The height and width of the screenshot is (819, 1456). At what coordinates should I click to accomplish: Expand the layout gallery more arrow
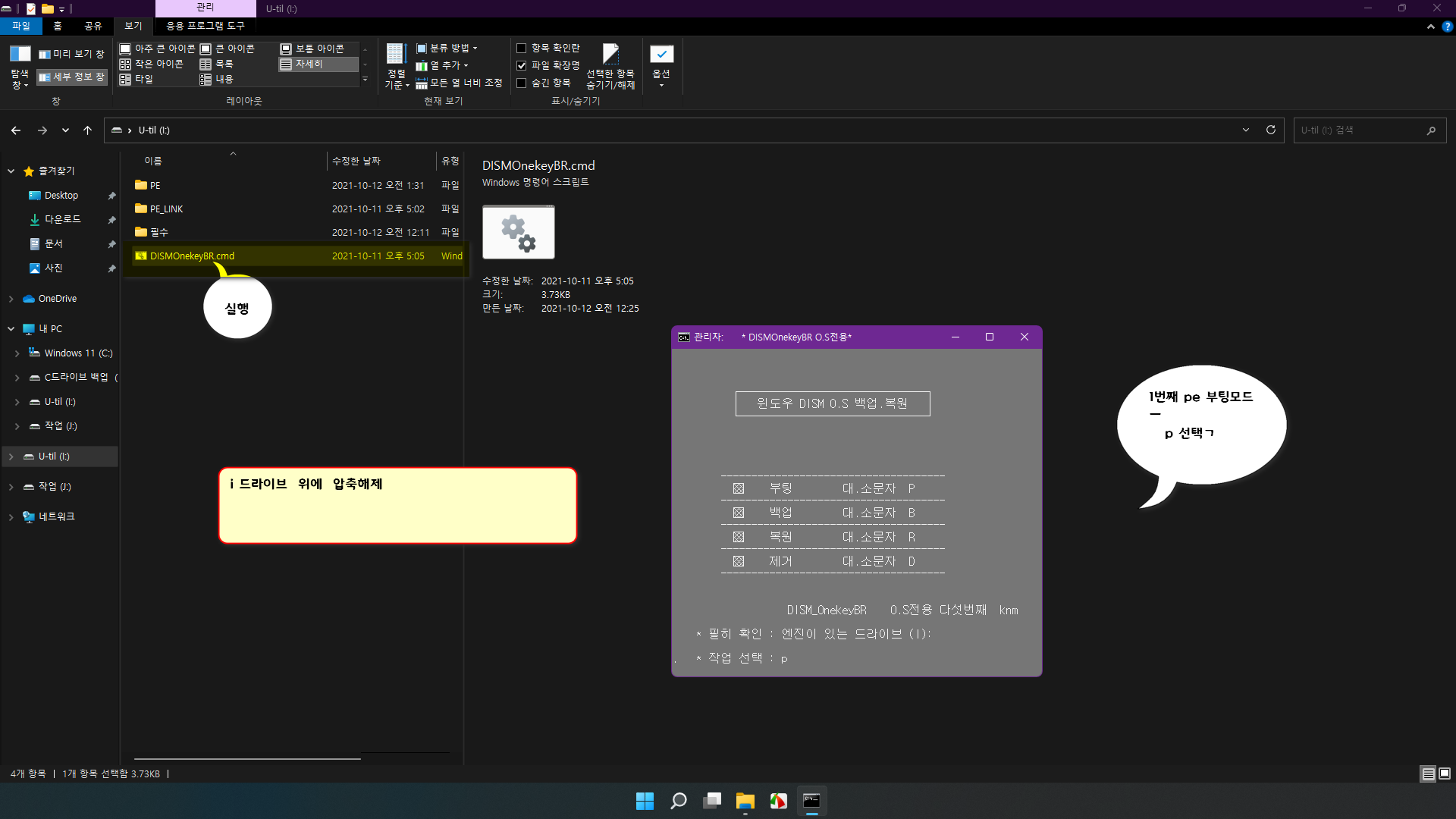coord(365,79)
